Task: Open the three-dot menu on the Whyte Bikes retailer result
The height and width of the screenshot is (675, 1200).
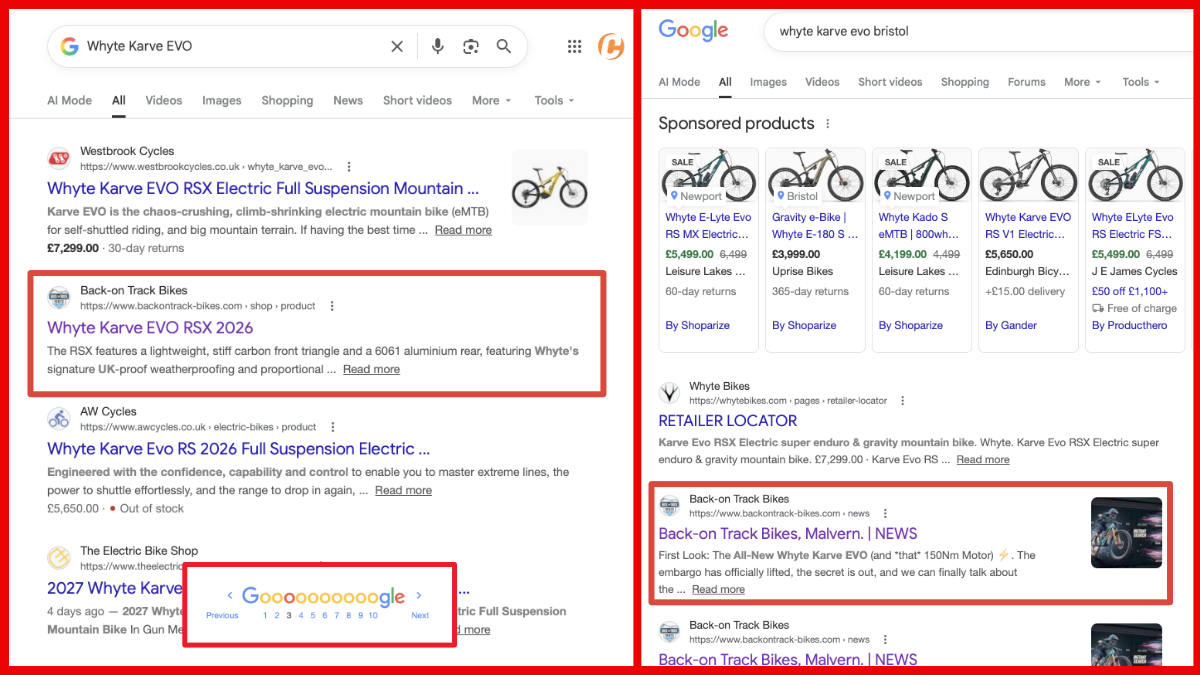Action: tap(902, 400)
